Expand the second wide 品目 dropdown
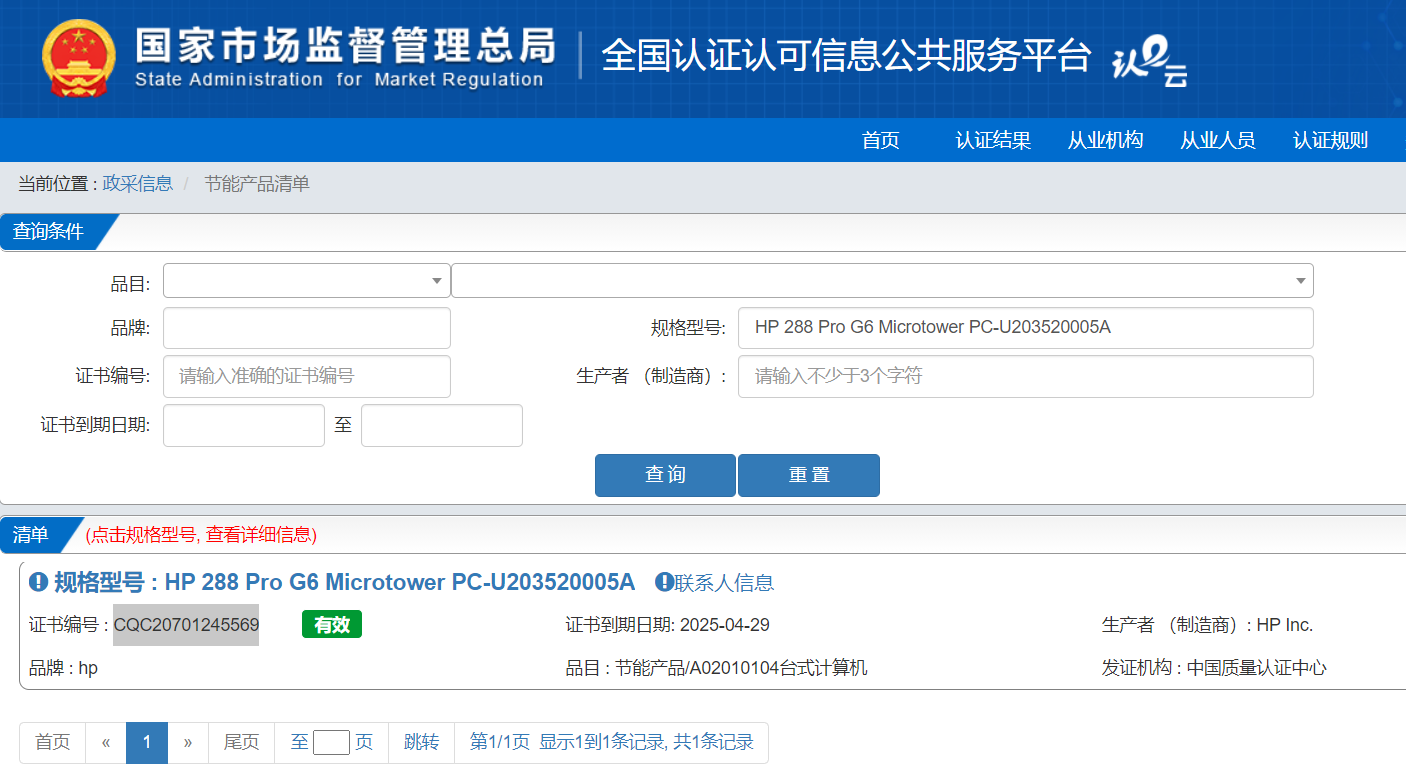Image resolution: width=1406 pixels, height=775 pixels. (x=881, y=281)
